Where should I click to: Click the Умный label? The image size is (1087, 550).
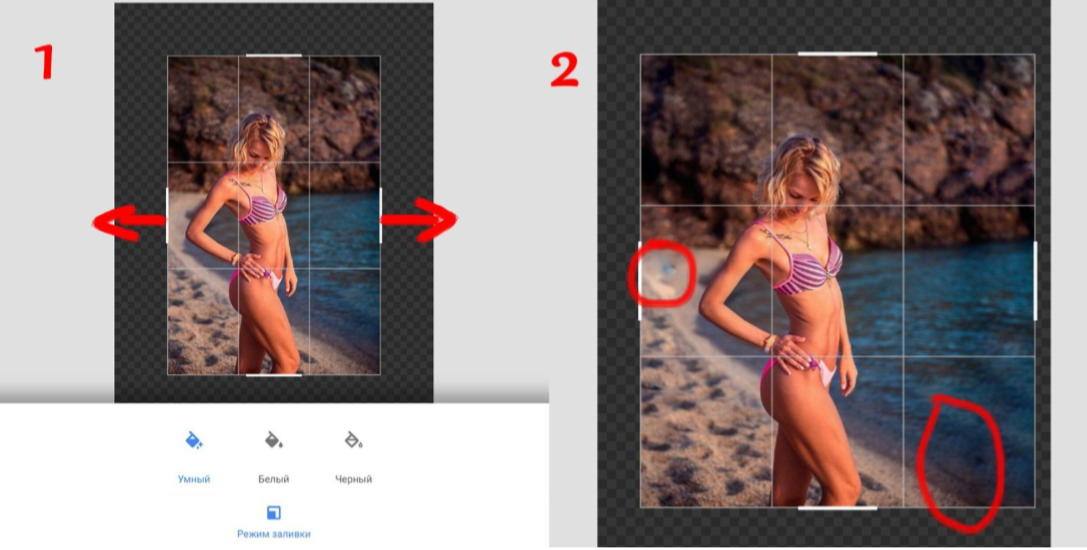tap(194, 479)
